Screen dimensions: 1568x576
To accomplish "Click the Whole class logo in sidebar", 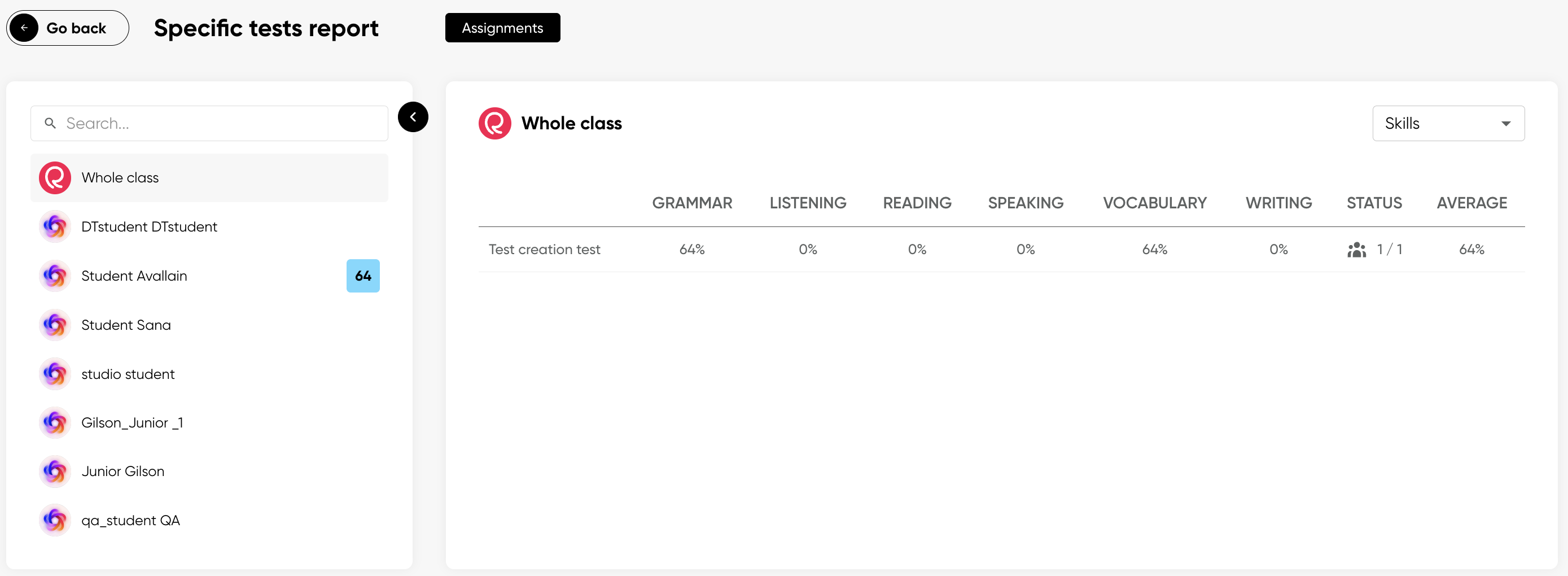I will (x=55, y=178).
